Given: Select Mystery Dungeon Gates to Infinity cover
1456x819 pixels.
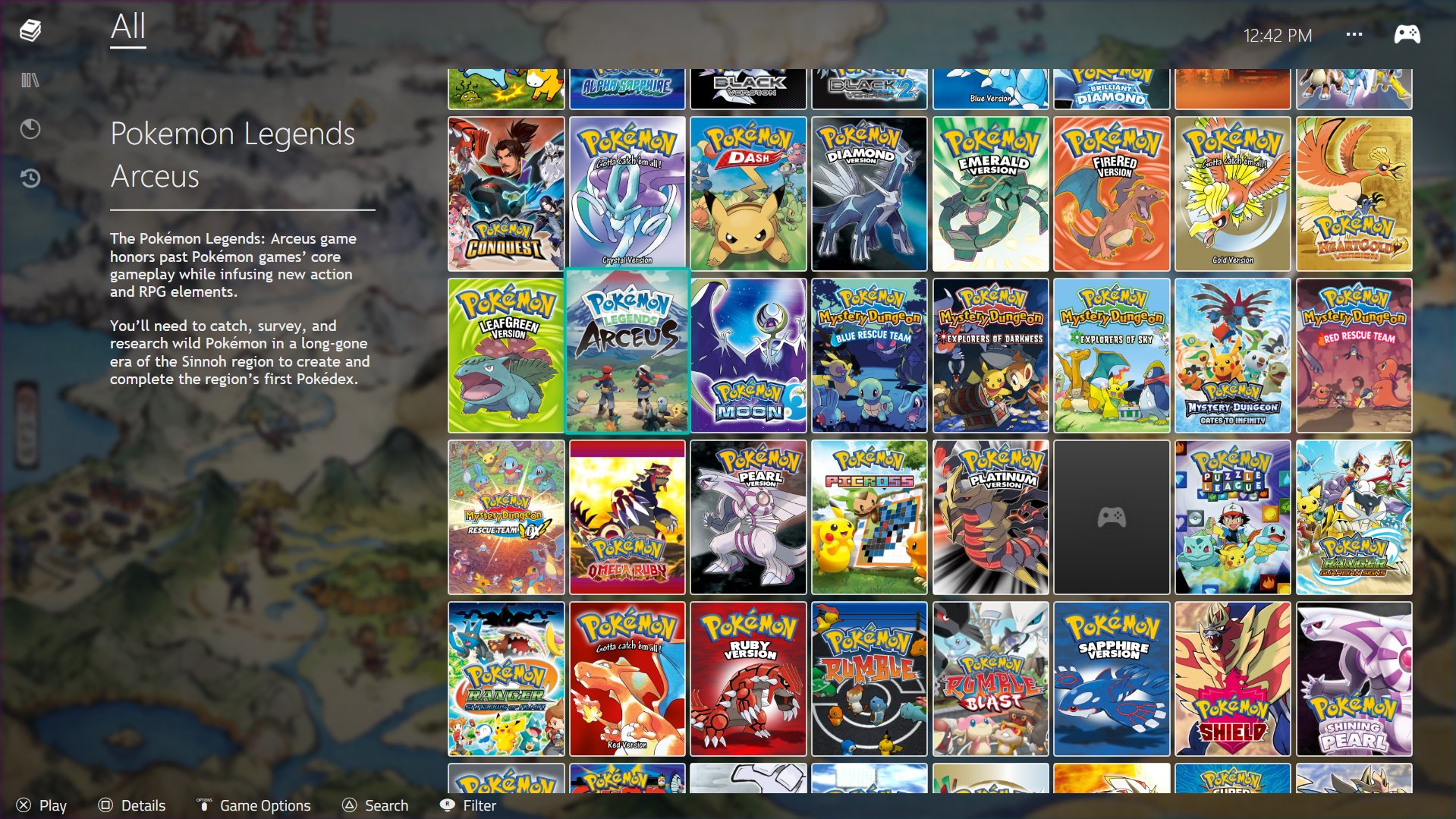Looking at the screenshot, I should click(1233, 355).
